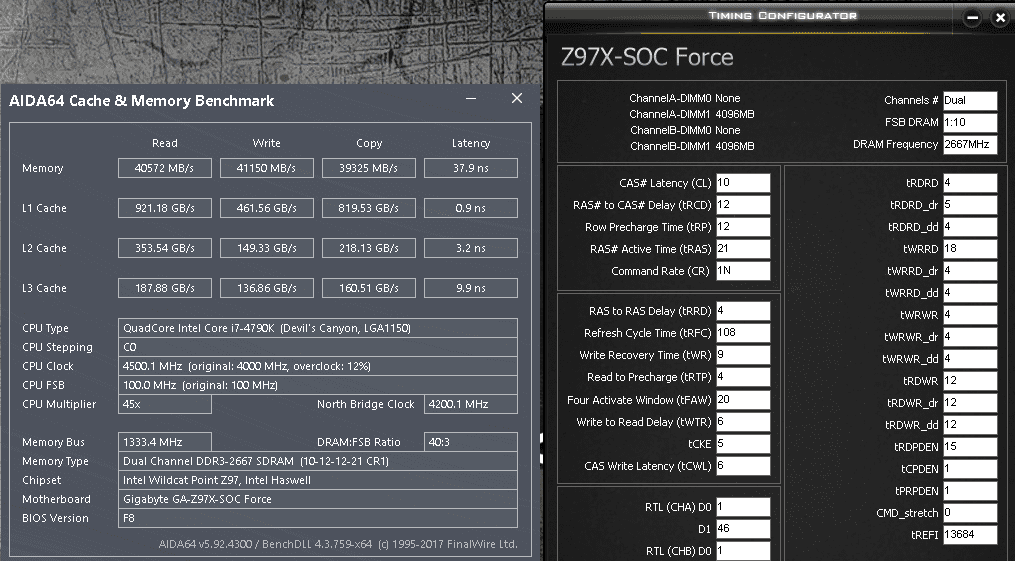Click the Memory Type DDR3-2667 SDRAM field
Screen dimensions: 1015x561
[x=318, y=461]
